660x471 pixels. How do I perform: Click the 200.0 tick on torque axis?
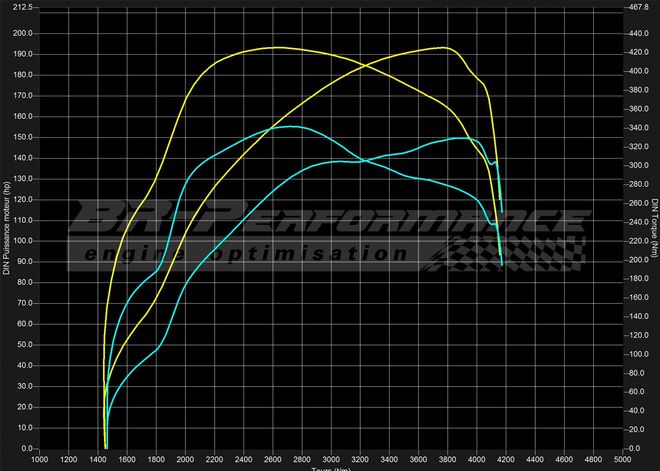pyautogui.click(x=637, y=260)
